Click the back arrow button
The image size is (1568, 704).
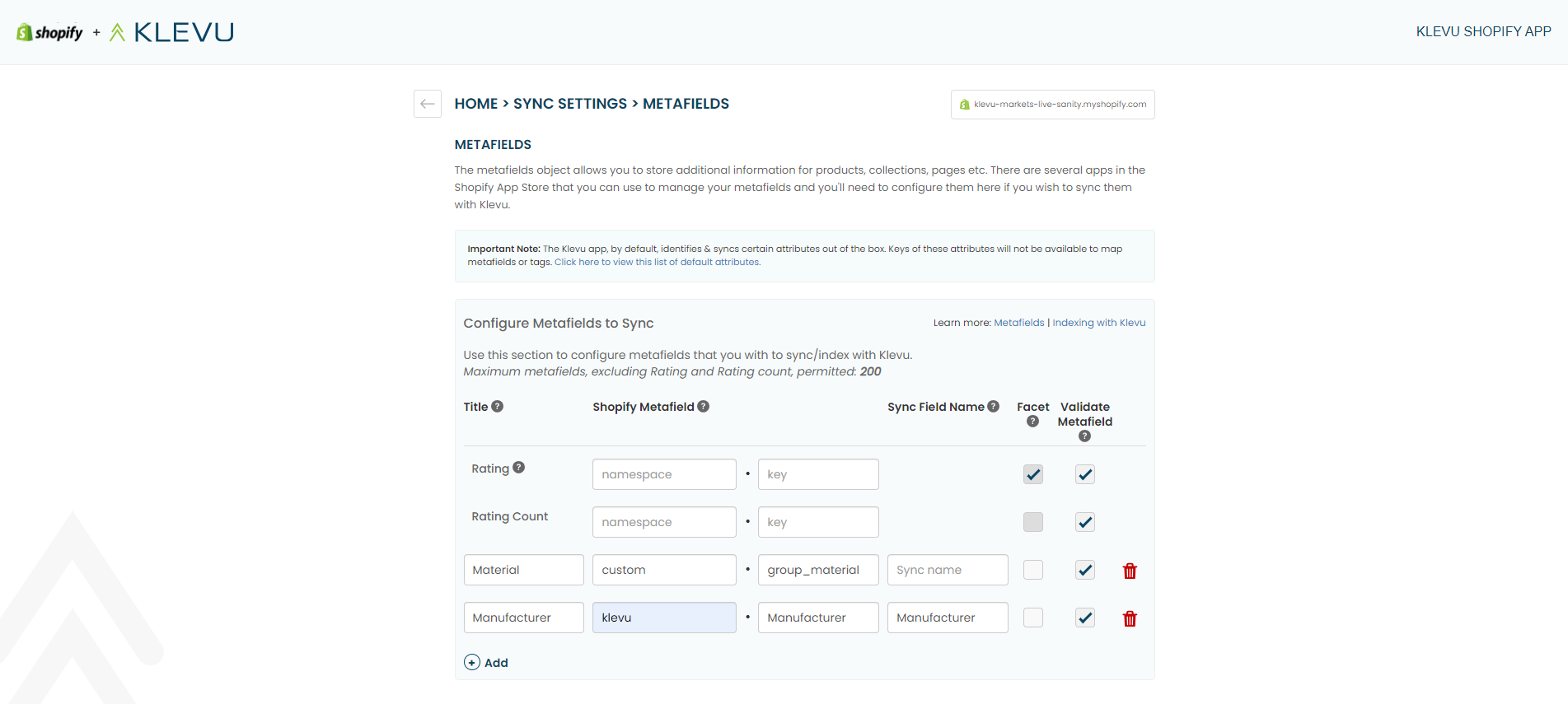427,104
